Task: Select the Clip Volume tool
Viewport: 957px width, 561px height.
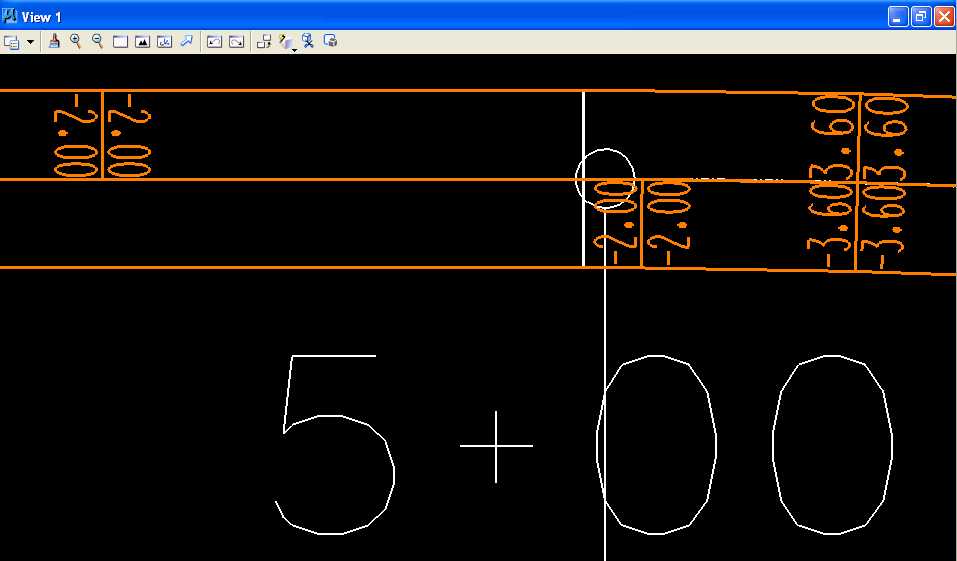Action: 308,41
